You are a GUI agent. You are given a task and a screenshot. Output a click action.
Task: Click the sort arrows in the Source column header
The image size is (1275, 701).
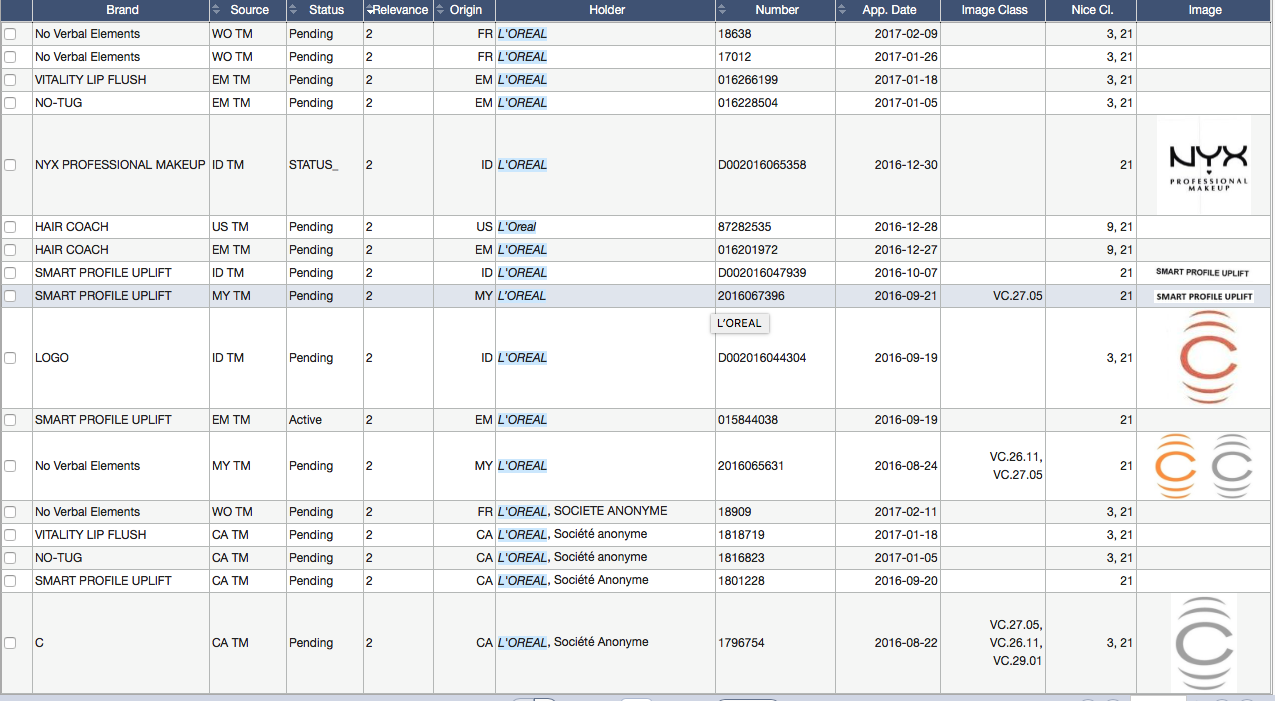(218, 10)
